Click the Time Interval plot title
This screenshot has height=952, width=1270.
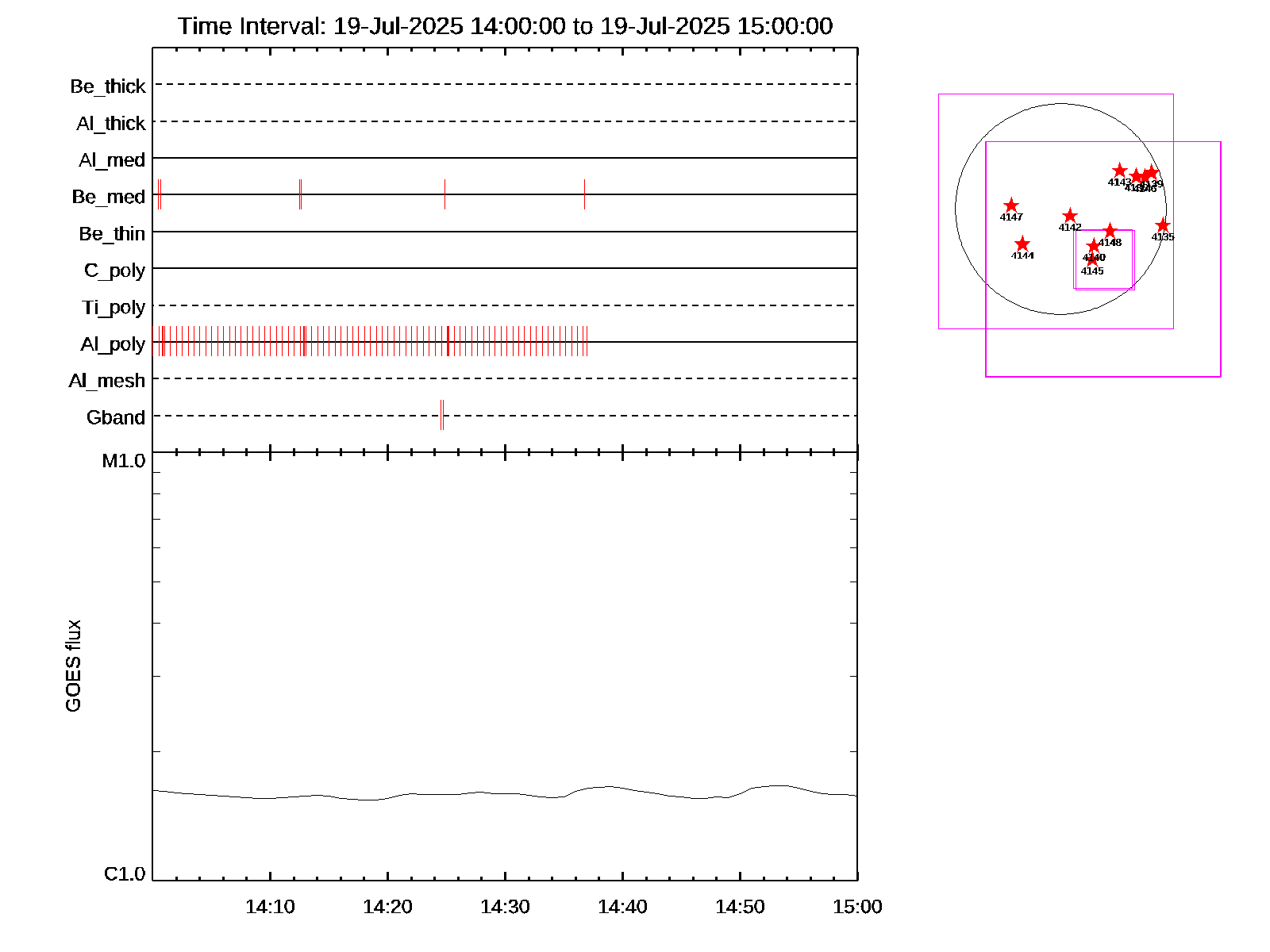505,26
